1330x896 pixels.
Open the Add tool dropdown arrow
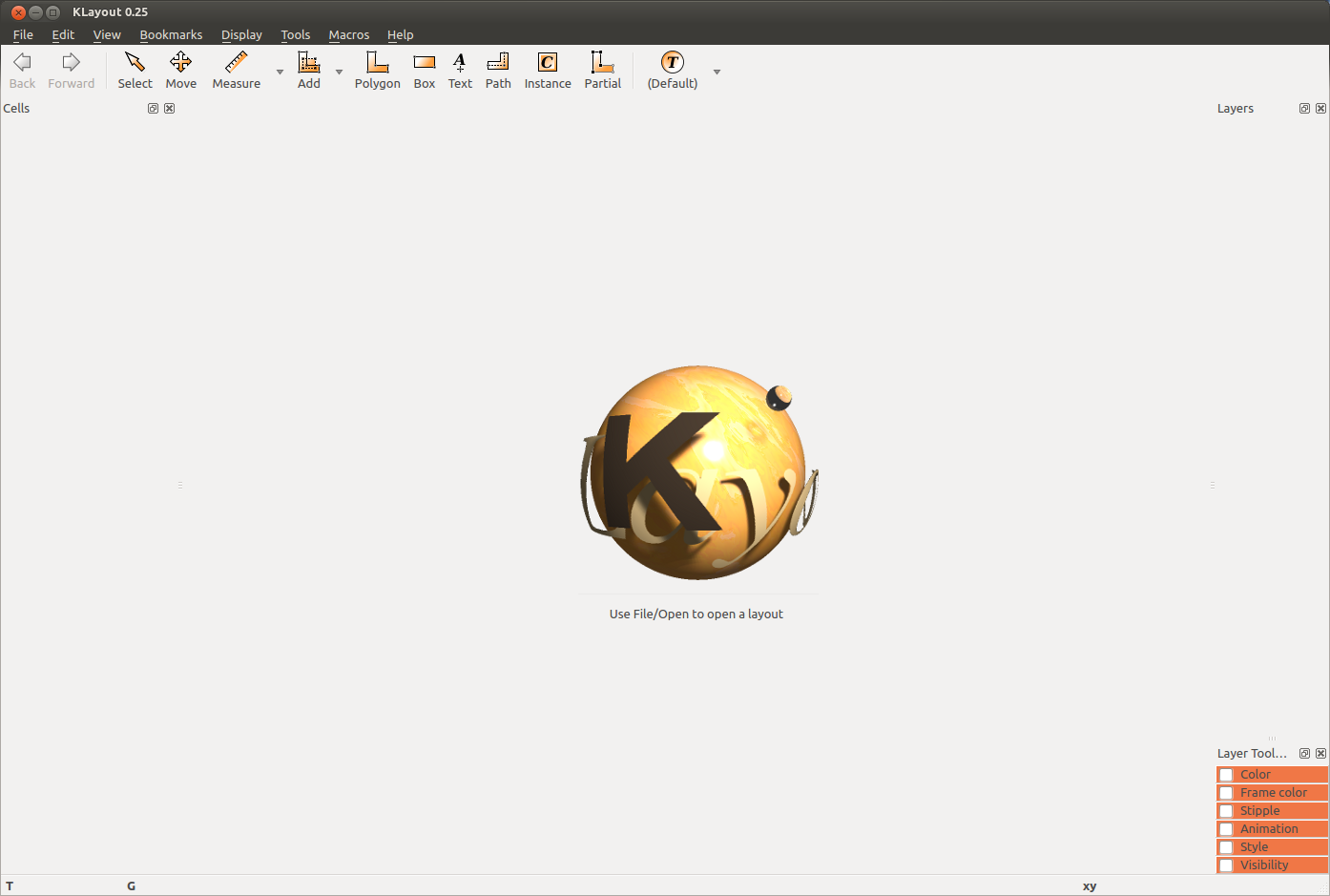coord(339,72)
